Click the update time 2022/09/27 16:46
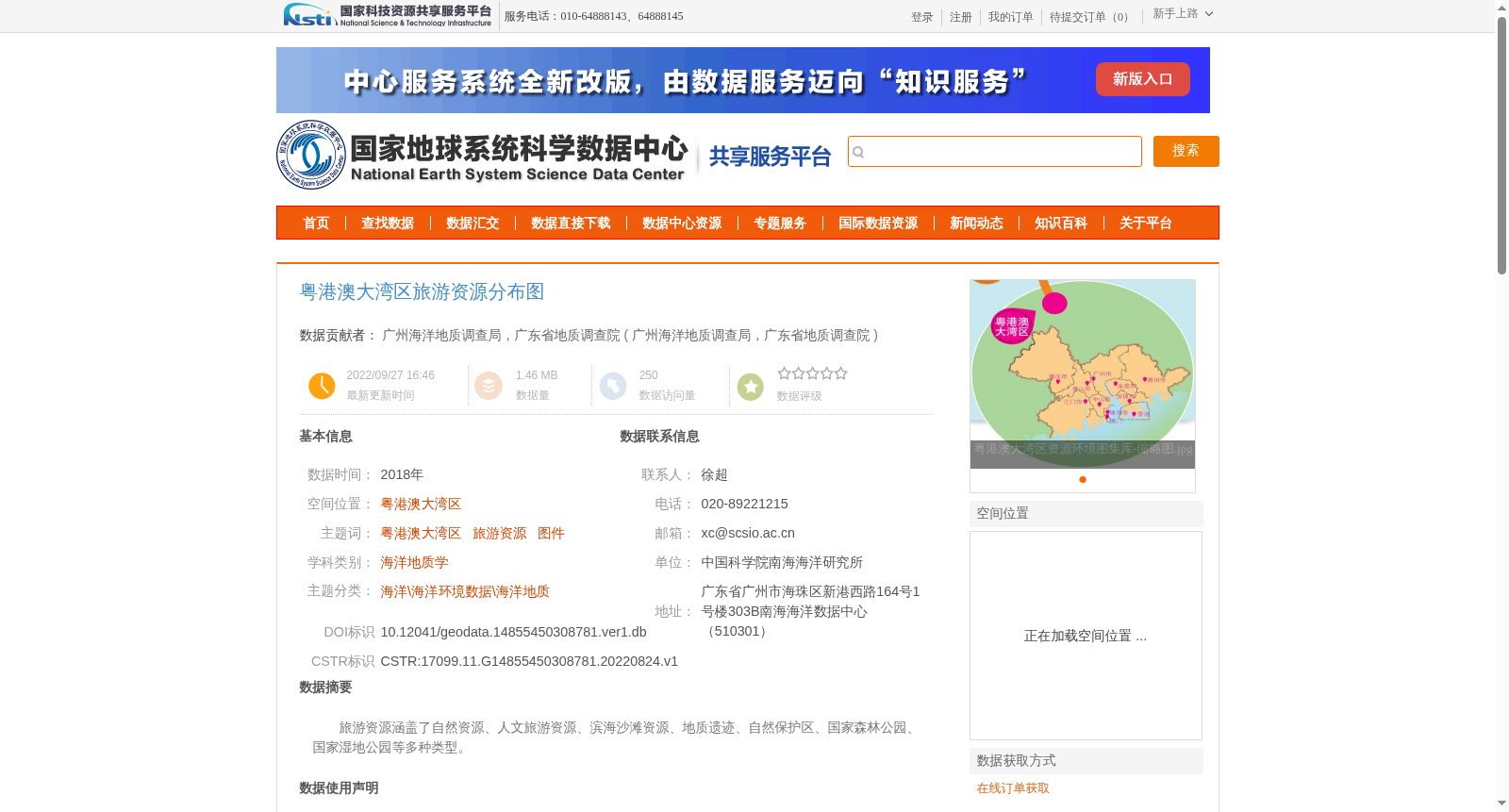Image resolution: width=1509 pixels, height=812 pixels. point(390,375)
